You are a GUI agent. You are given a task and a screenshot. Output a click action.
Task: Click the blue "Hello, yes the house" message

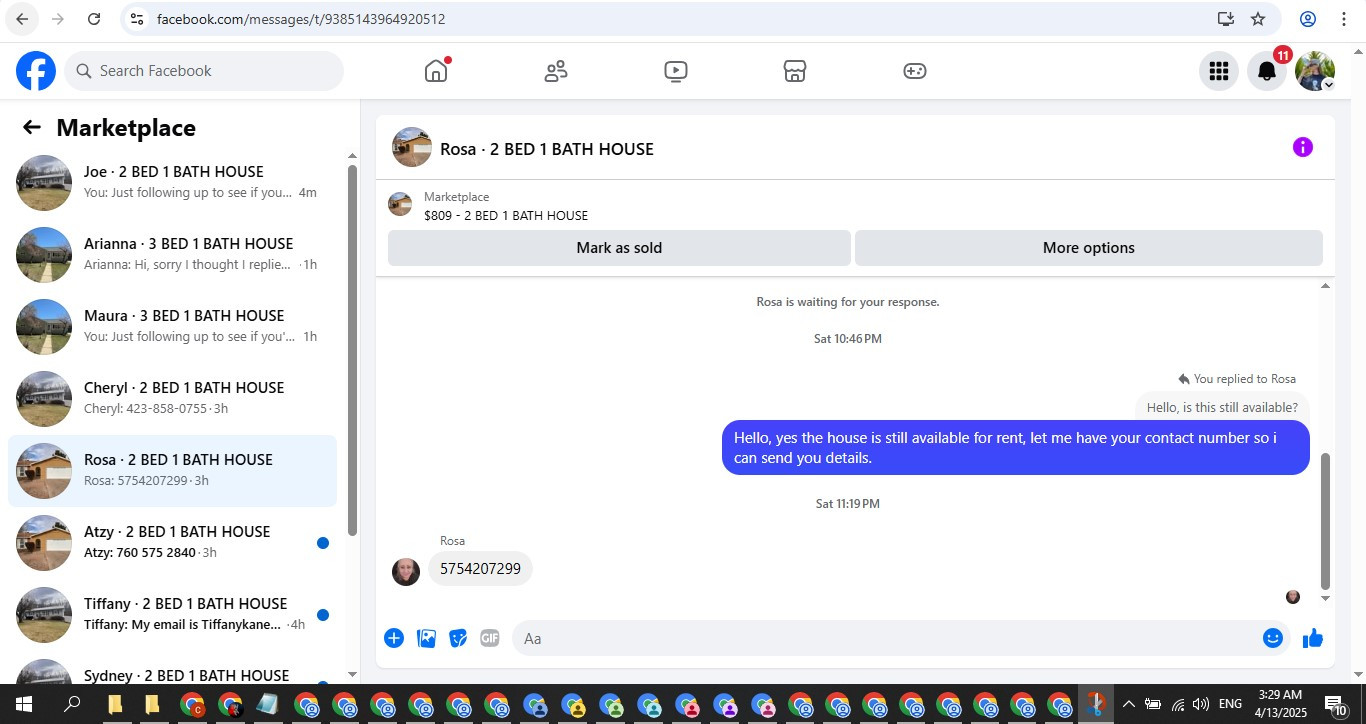pos(1015,448)
